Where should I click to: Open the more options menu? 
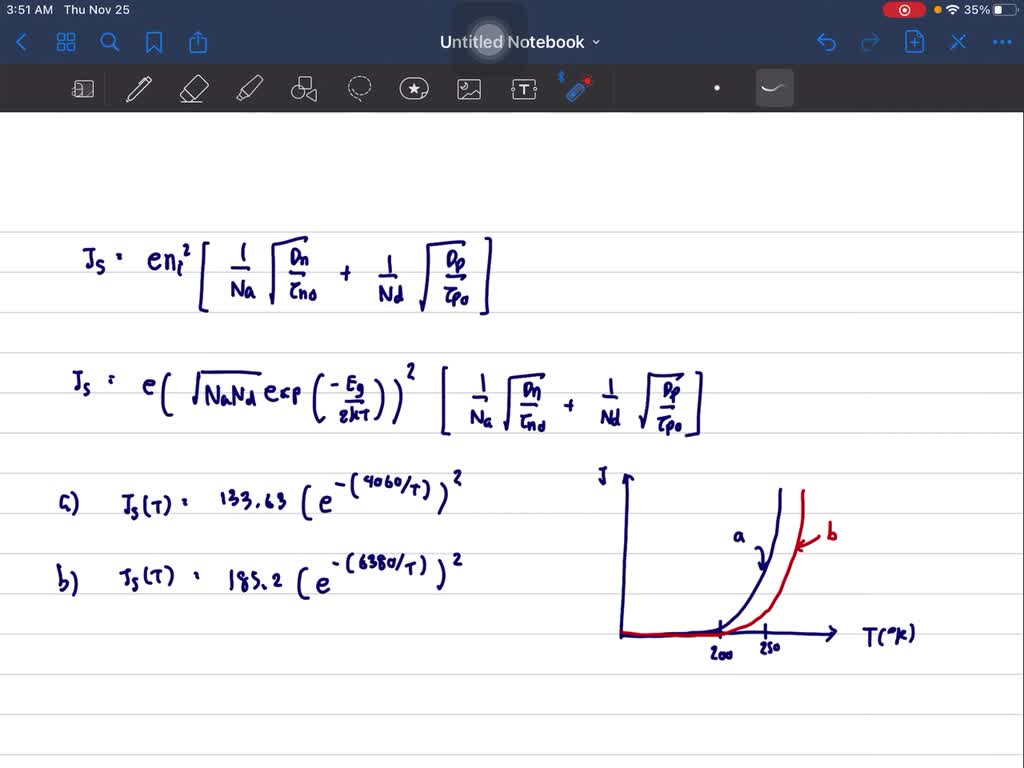(x=1002, y=42)
